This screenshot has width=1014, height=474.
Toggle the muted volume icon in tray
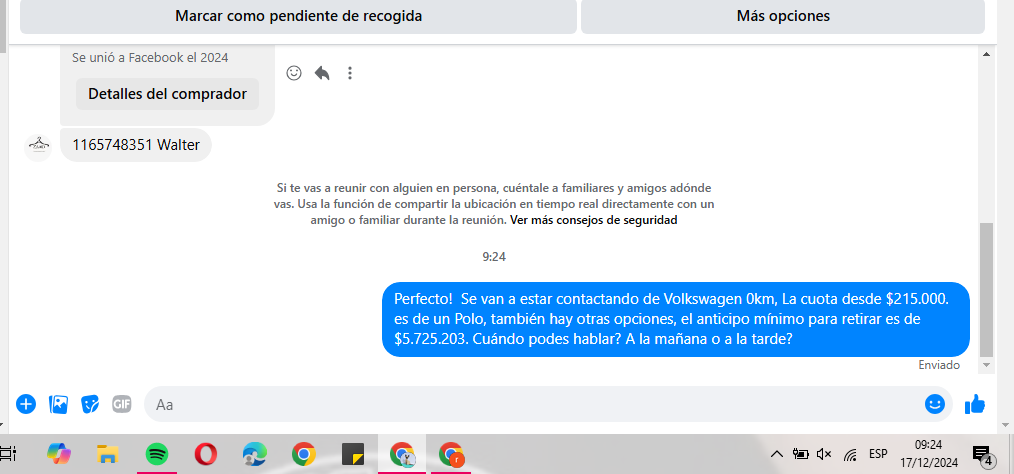click(x=824, y=454)
